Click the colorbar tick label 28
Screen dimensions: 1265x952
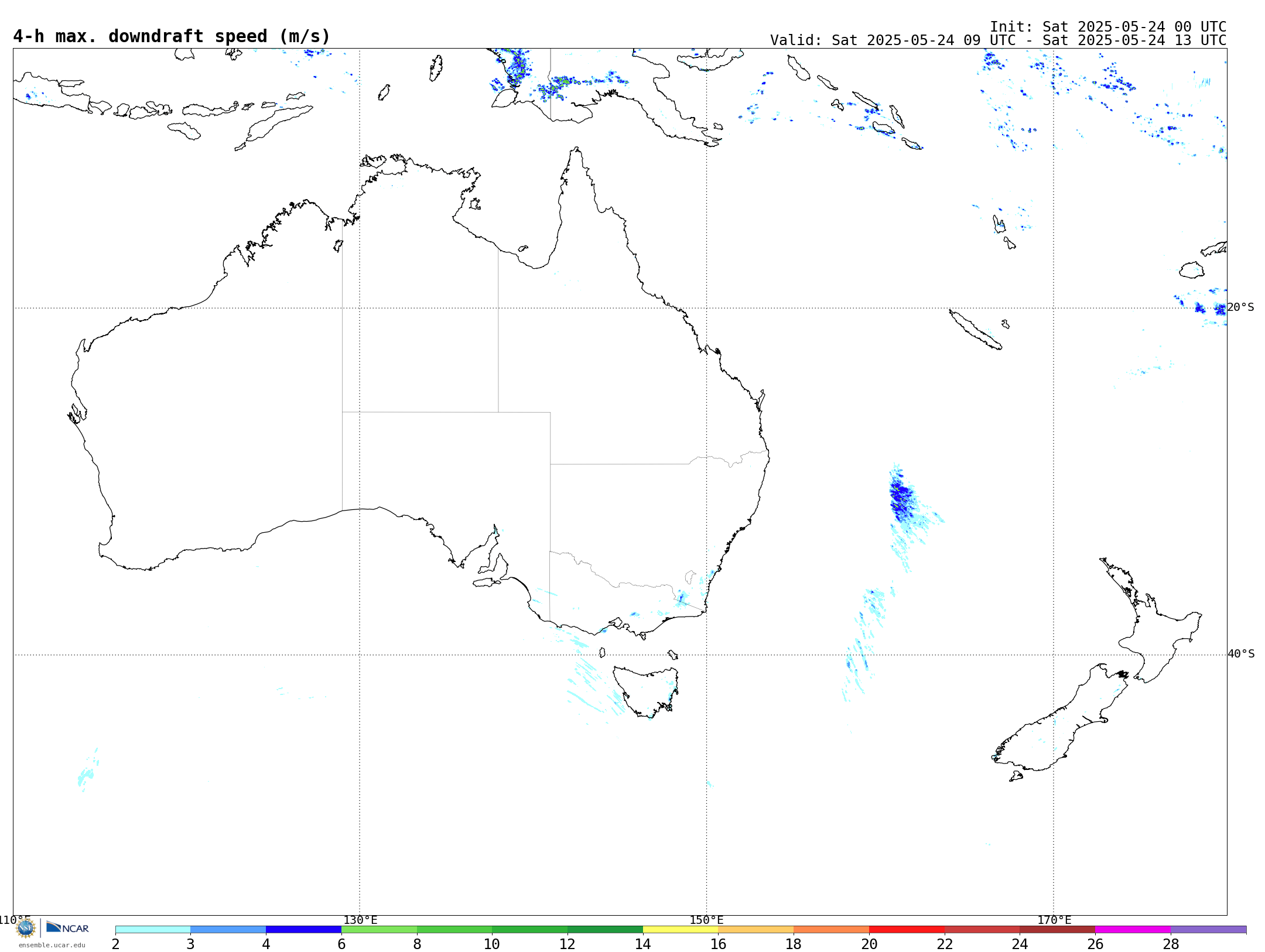[1171, 944]
